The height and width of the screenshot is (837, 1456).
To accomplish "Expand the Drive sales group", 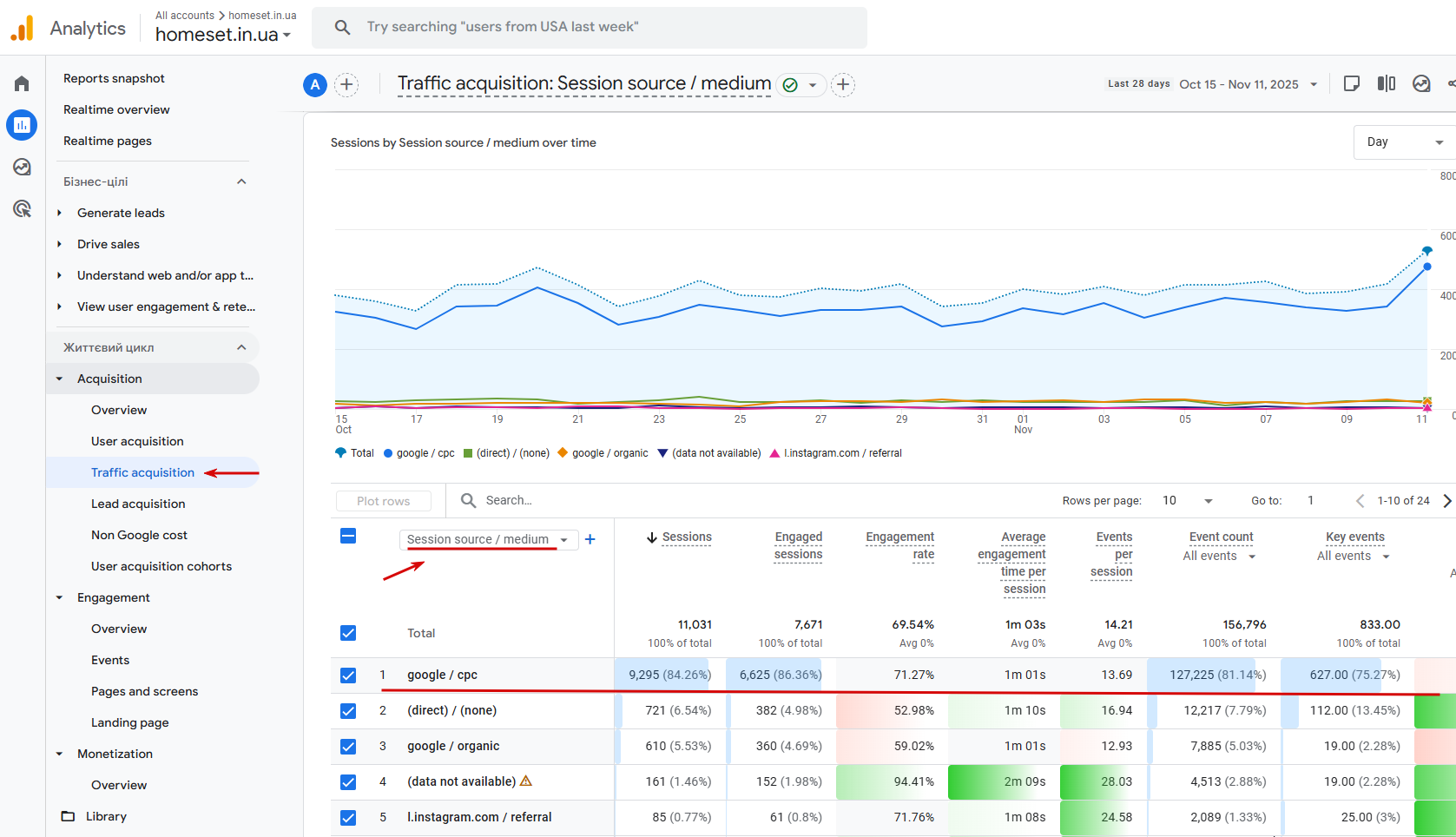I will pyautogui.click(x=59, y=244).
